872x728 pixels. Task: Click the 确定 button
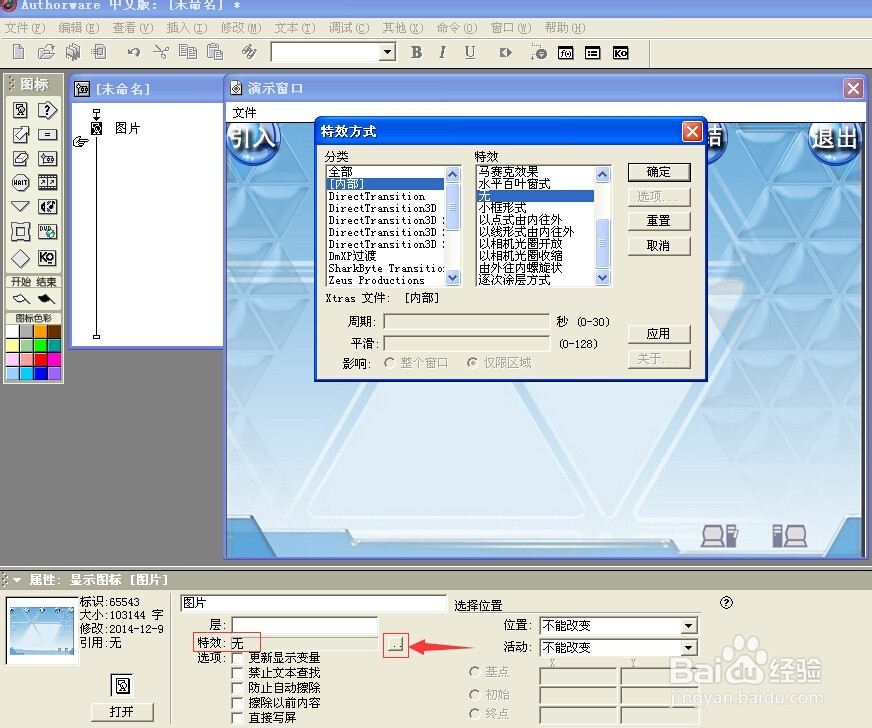[659, 172]
